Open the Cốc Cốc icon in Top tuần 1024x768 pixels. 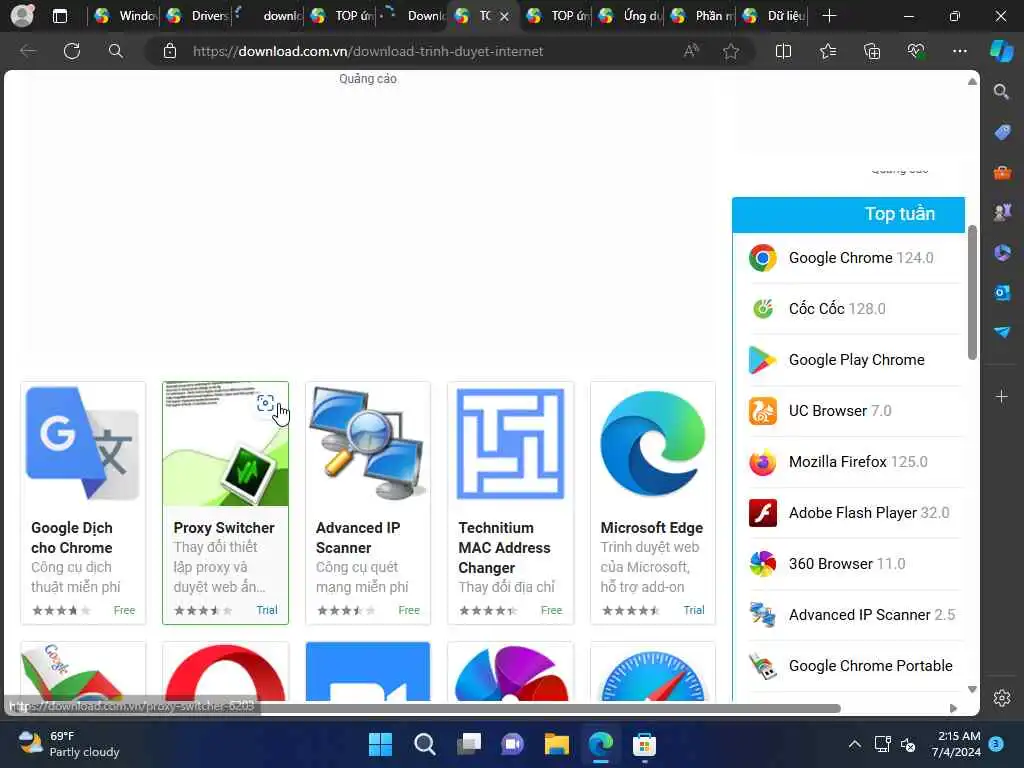coord(762,309)
